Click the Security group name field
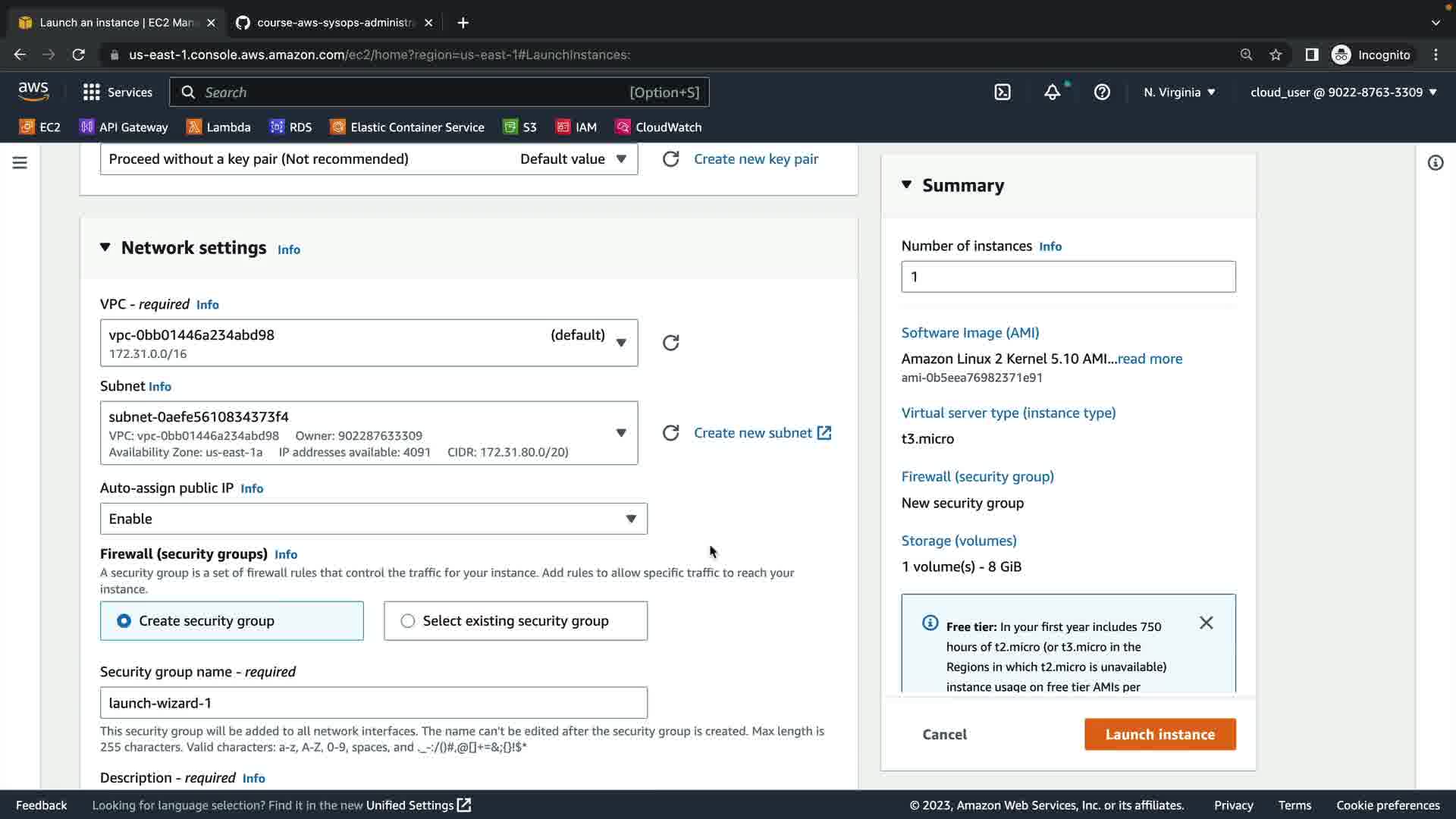This screenshot has height=819, width=1456. click(373, 703)
